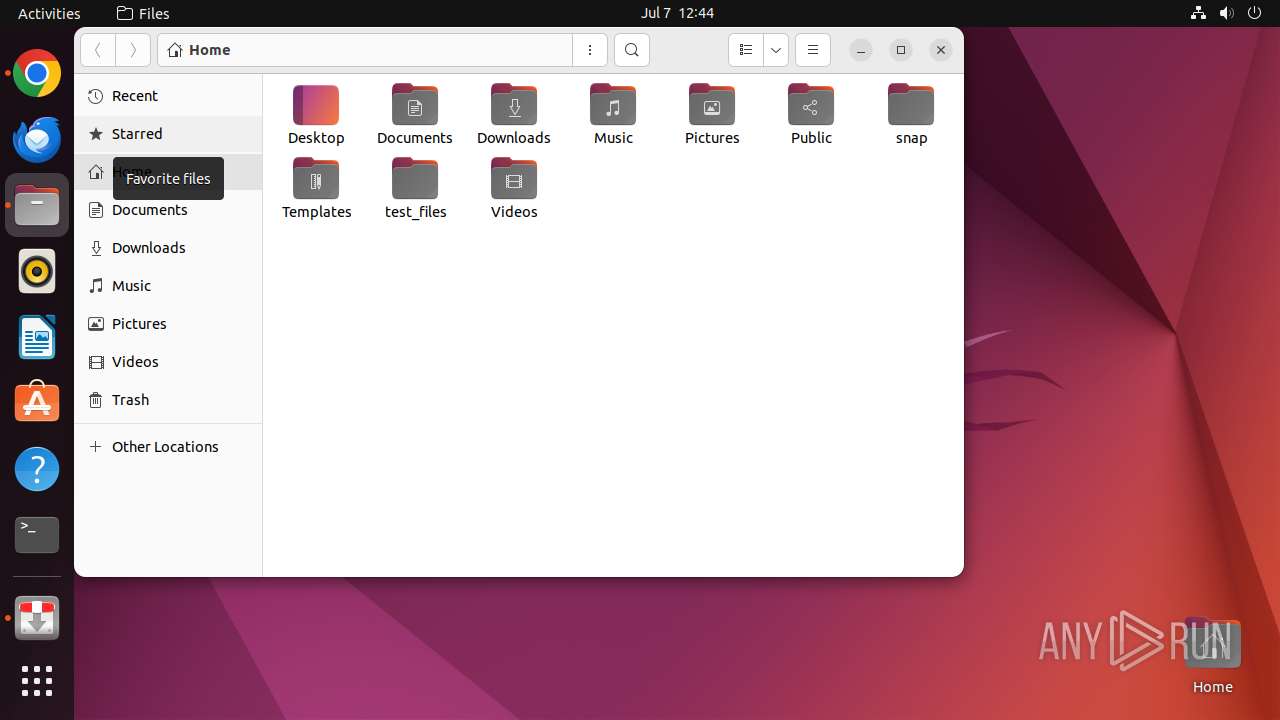Viewport: 1280px width, 720px height.
Task: Click the Files icon in the dock
Action: tap(37, 205)
